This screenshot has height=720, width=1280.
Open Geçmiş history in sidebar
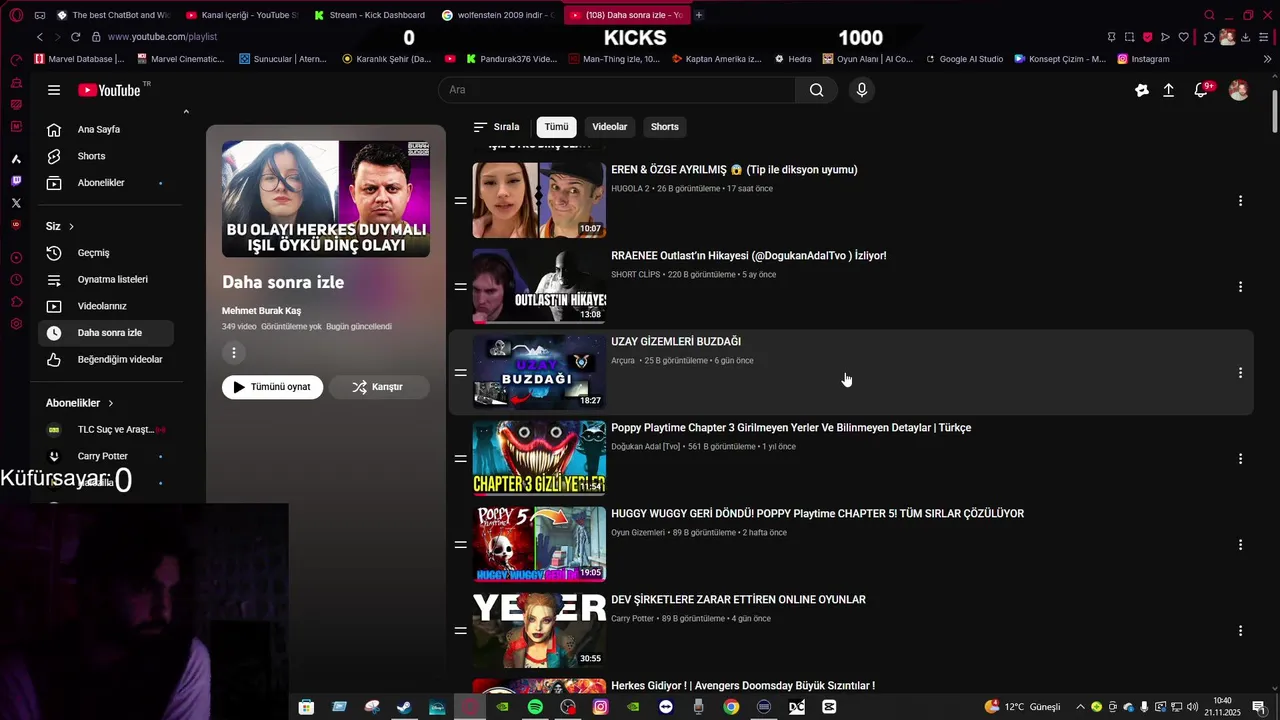[105, 253]
